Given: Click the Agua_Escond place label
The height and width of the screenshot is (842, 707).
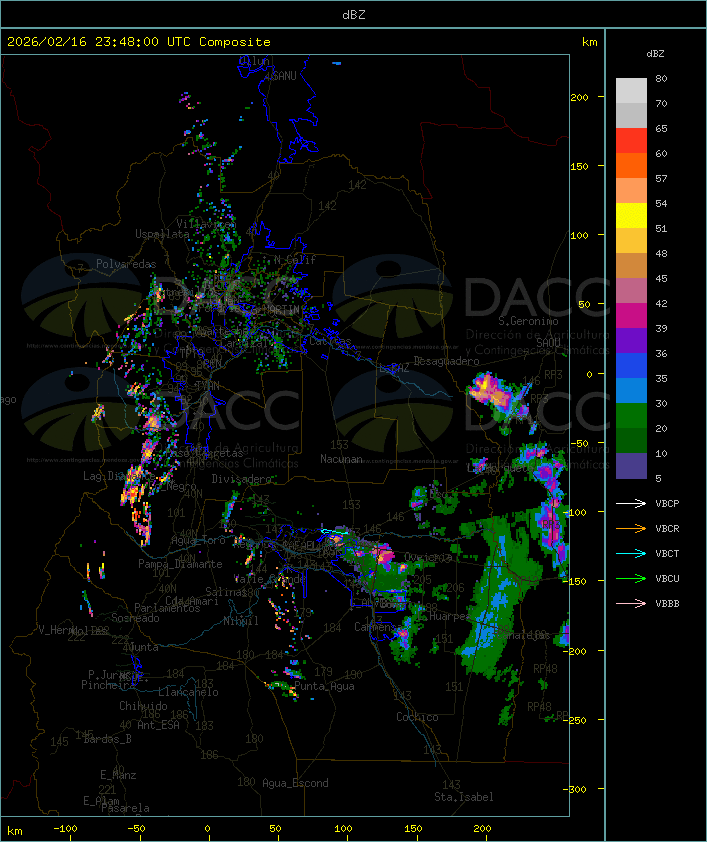Looking at the screenshot, I should point(295,783).
